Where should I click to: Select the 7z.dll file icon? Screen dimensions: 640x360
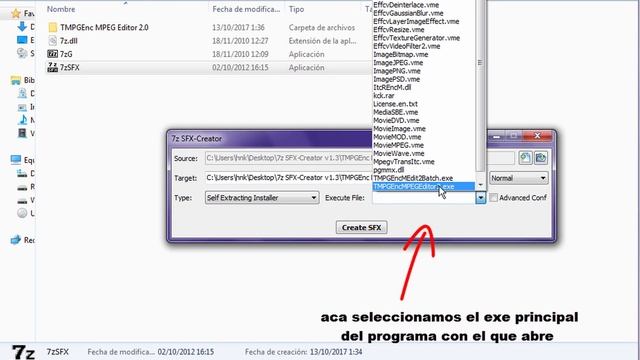pos(53,41)
